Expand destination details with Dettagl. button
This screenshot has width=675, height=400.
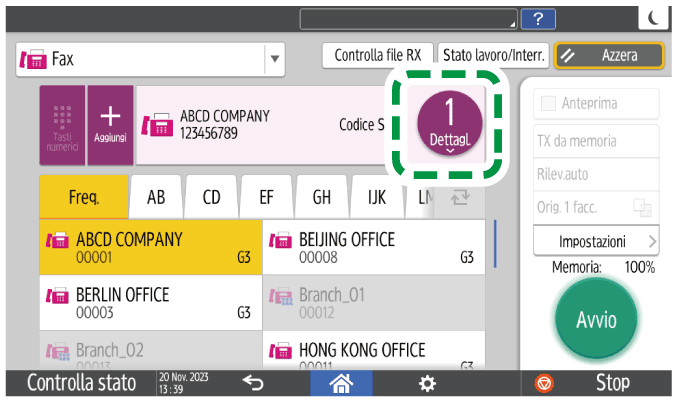(x=448, y=125)
